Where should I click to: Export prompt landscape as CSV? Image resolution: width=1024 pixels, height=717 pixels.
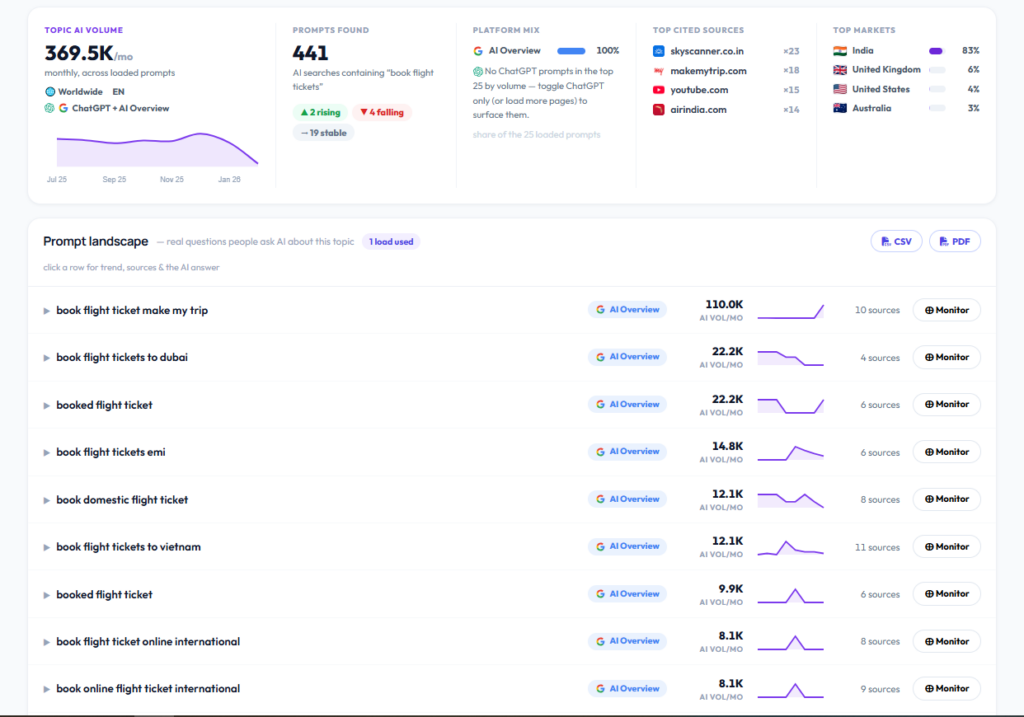(896, 242)
